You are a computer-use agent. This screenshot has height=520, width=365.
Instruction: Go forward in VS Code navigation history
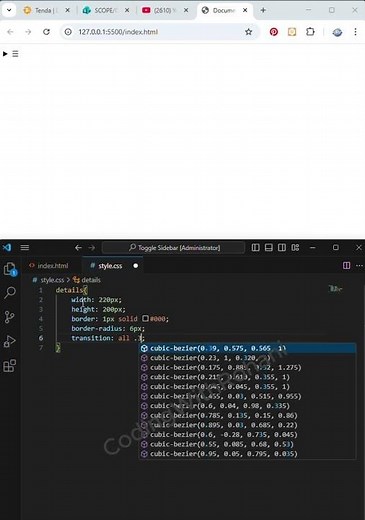[x=92, y=248]
